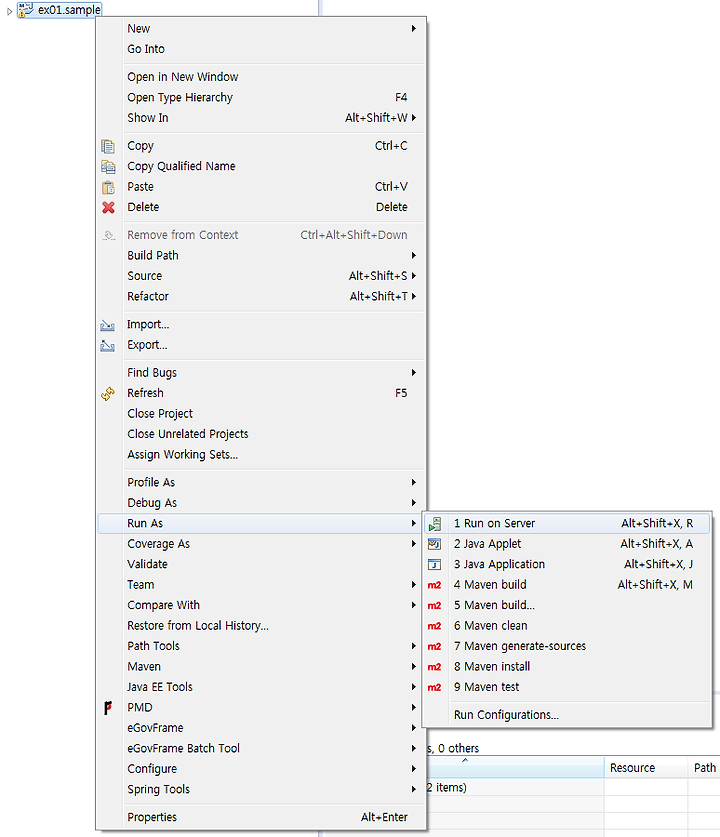Choose Go Into
The width and height of the screenshot is (720, 837).
tap(262, 49)
